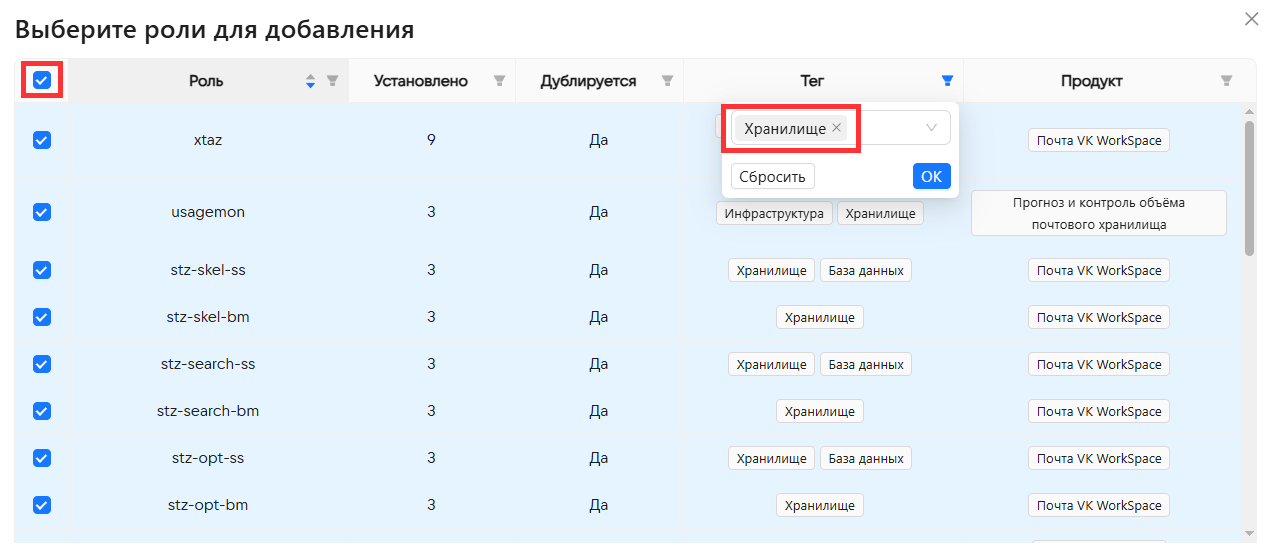The image size is (1271, 553).
Task: Close the role selection dialog
Action: [1251, 19]
